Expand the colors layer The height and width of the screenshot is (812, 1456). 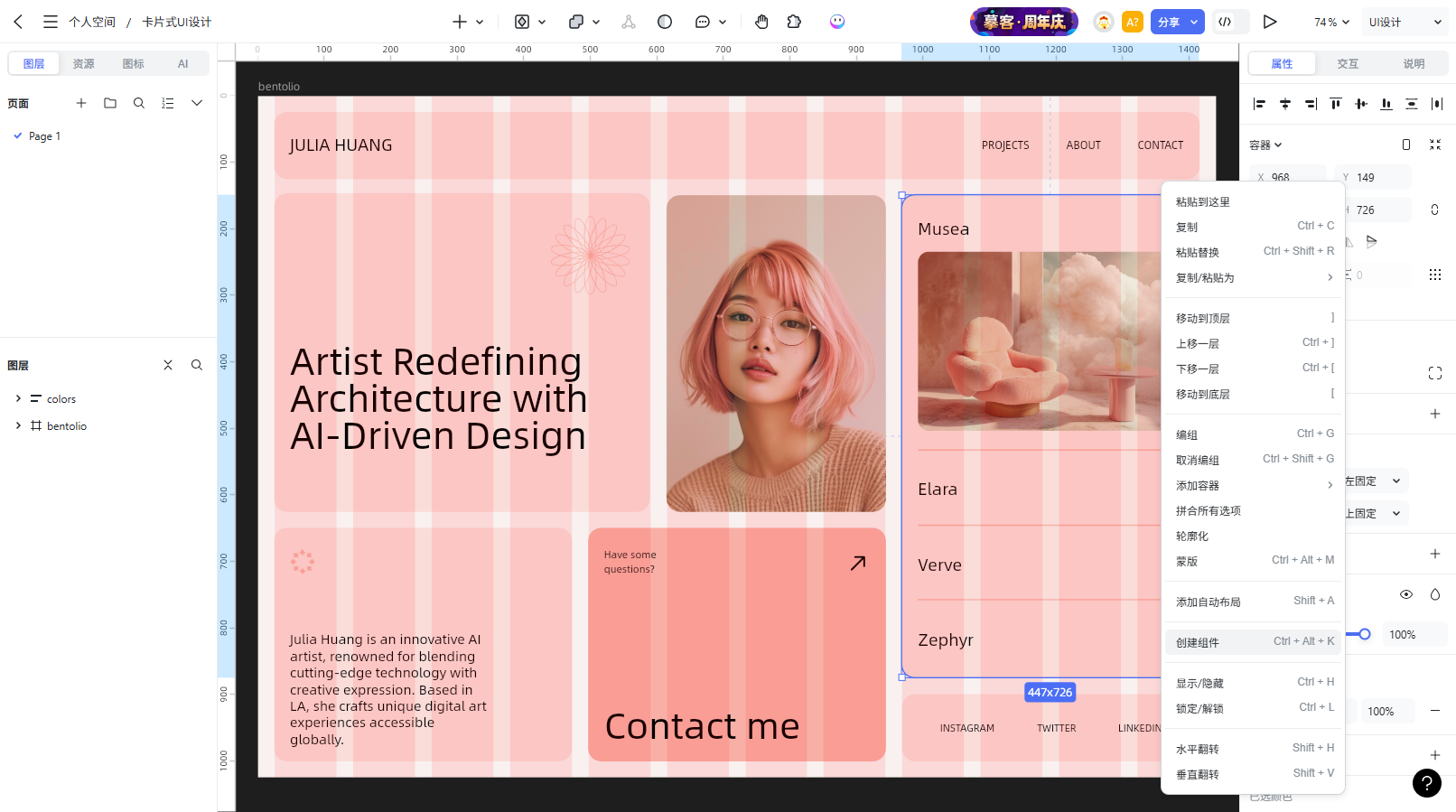18,398
